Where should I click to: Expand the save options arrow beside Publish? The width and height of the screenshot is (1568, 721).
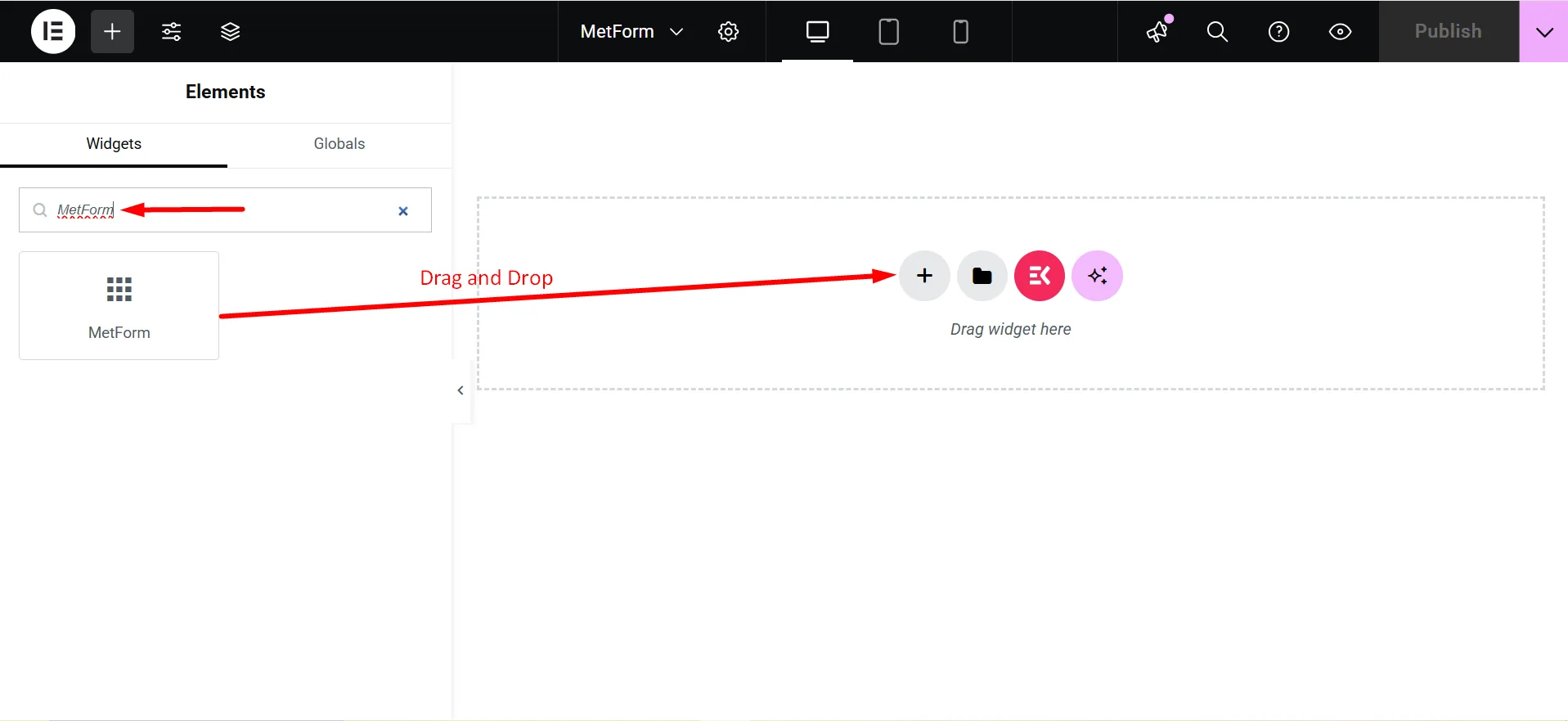(x=1543, y=31)
